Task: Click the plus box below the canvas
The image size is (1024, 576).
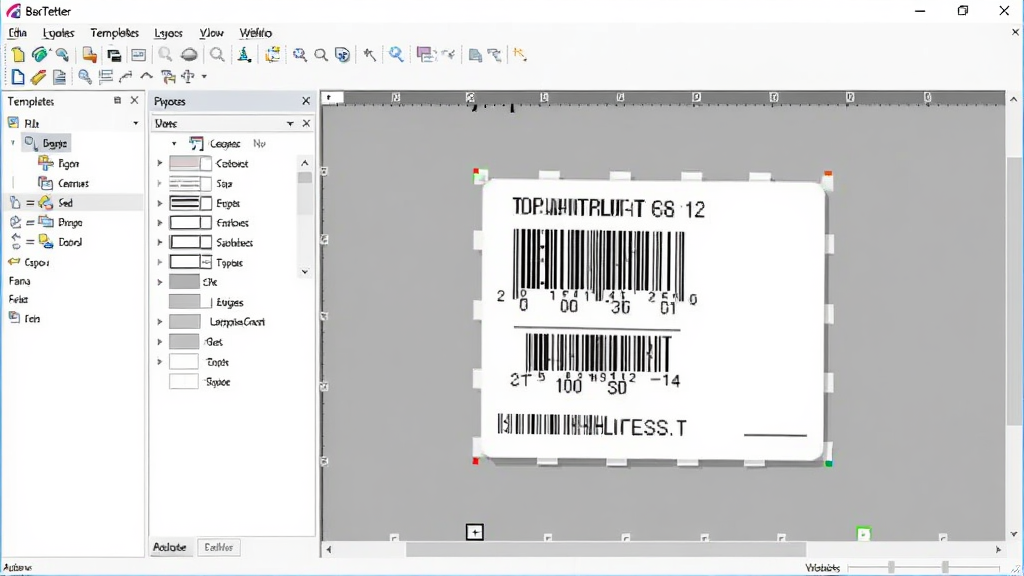Action: (475, 532)
